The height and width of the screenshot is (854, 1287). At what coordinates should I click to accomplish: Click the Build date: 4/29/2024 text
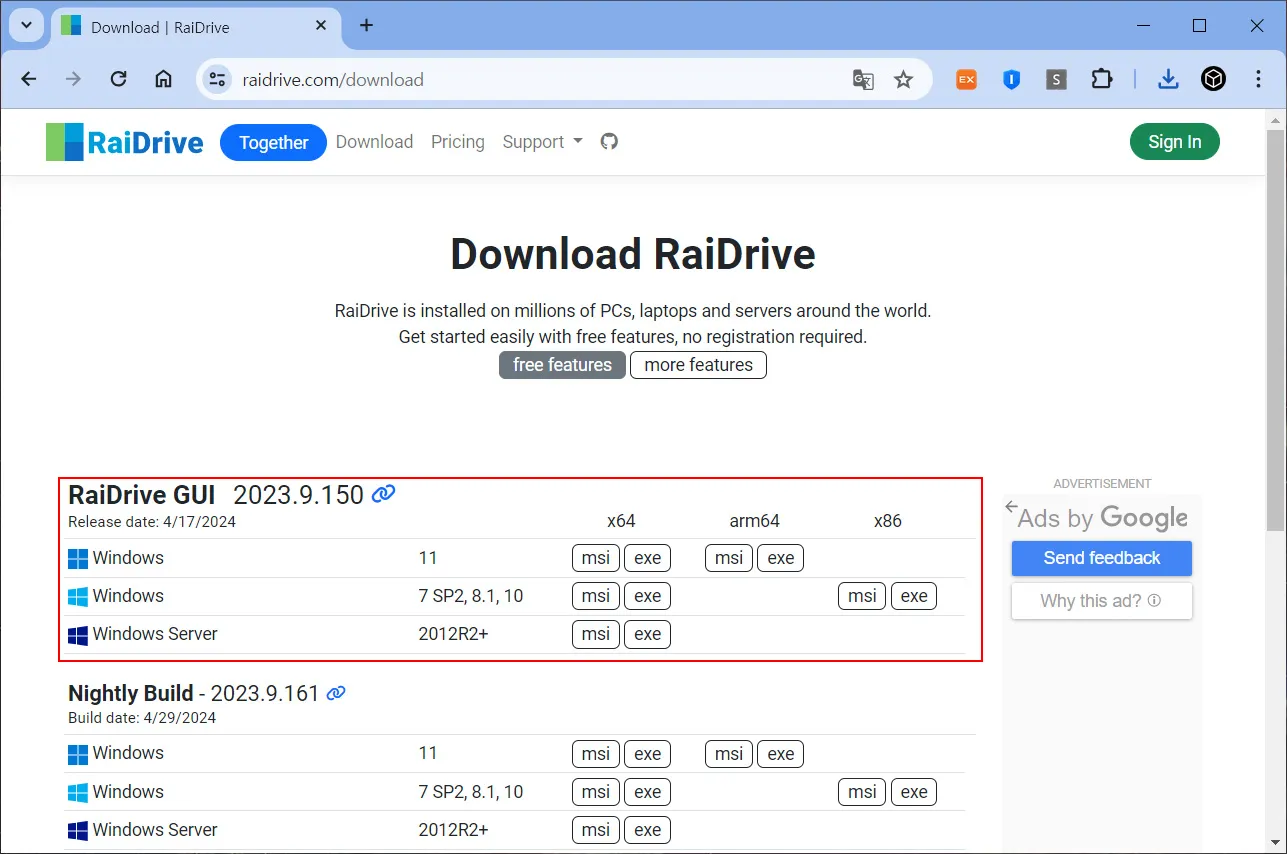pyautogui.click(x=142, y=717)
